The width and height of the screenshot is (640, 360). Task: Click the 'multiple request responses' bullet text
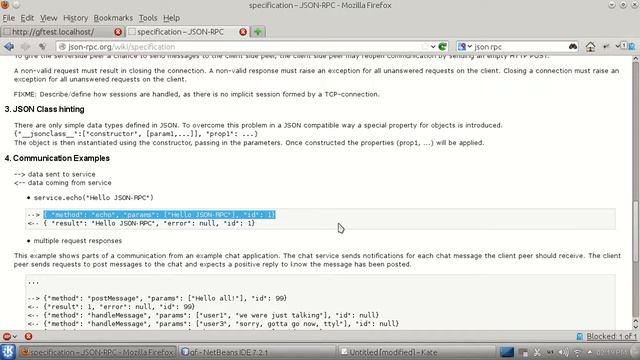click(78, 241)
